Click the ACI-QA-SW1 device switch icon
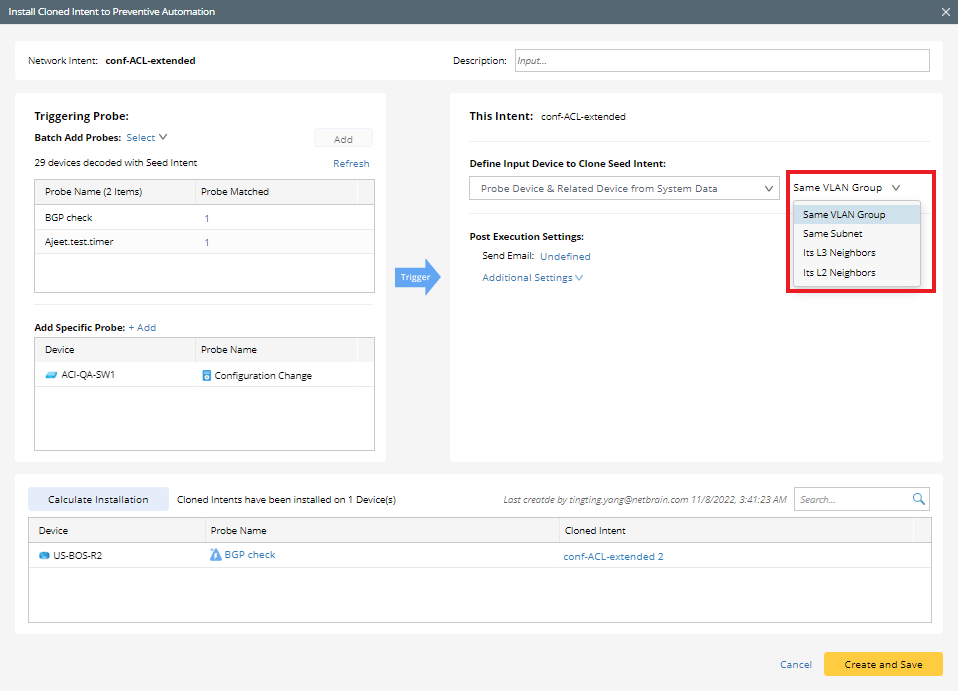 tap(52, 376)
